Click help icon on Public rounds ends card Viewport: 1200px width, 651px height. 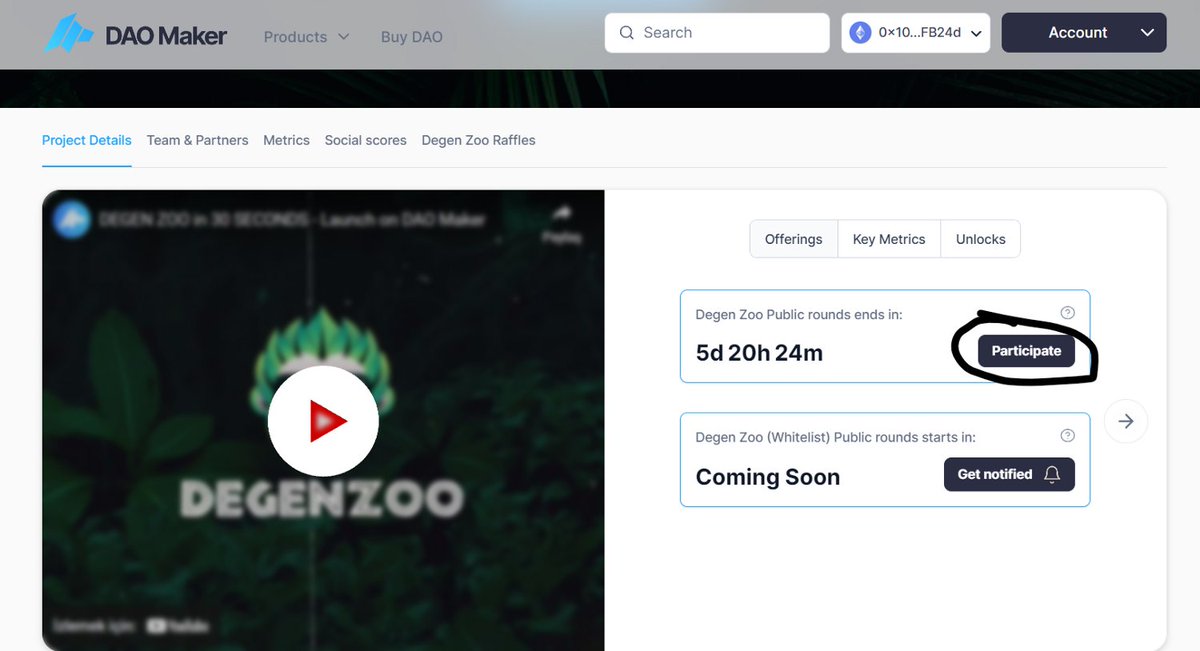pos(1067,313)
